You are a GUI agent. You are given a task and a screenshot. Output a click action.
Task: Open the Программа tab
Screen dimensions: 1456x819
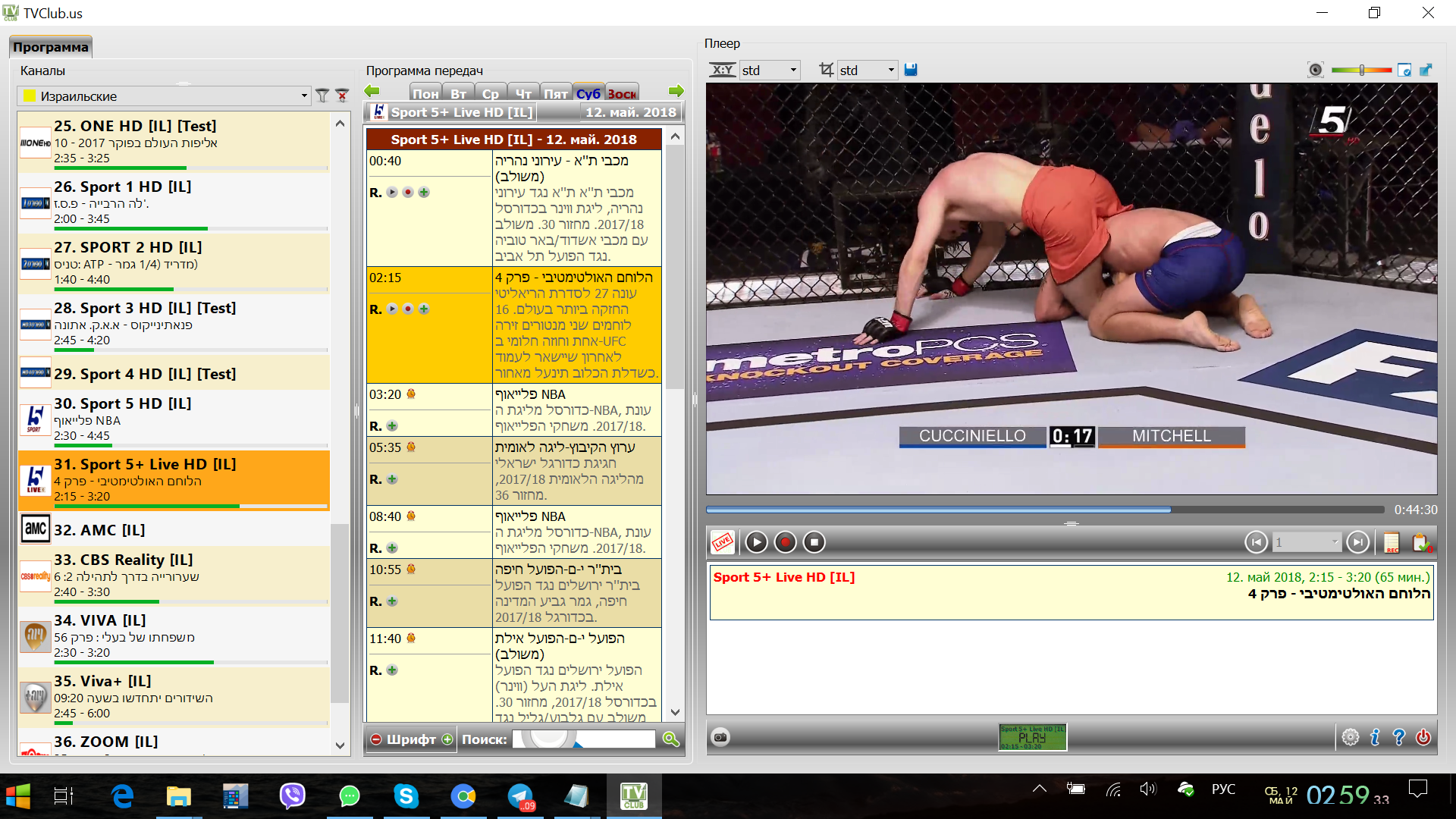[50, 47]
